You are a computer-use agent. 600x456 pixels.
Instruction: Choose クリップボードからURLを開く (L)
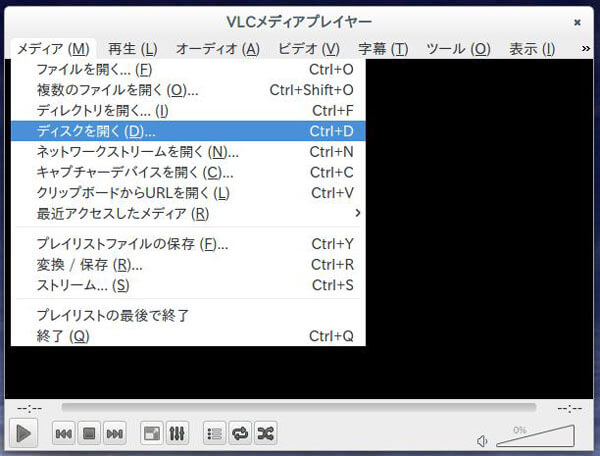(x=188, y=193)
